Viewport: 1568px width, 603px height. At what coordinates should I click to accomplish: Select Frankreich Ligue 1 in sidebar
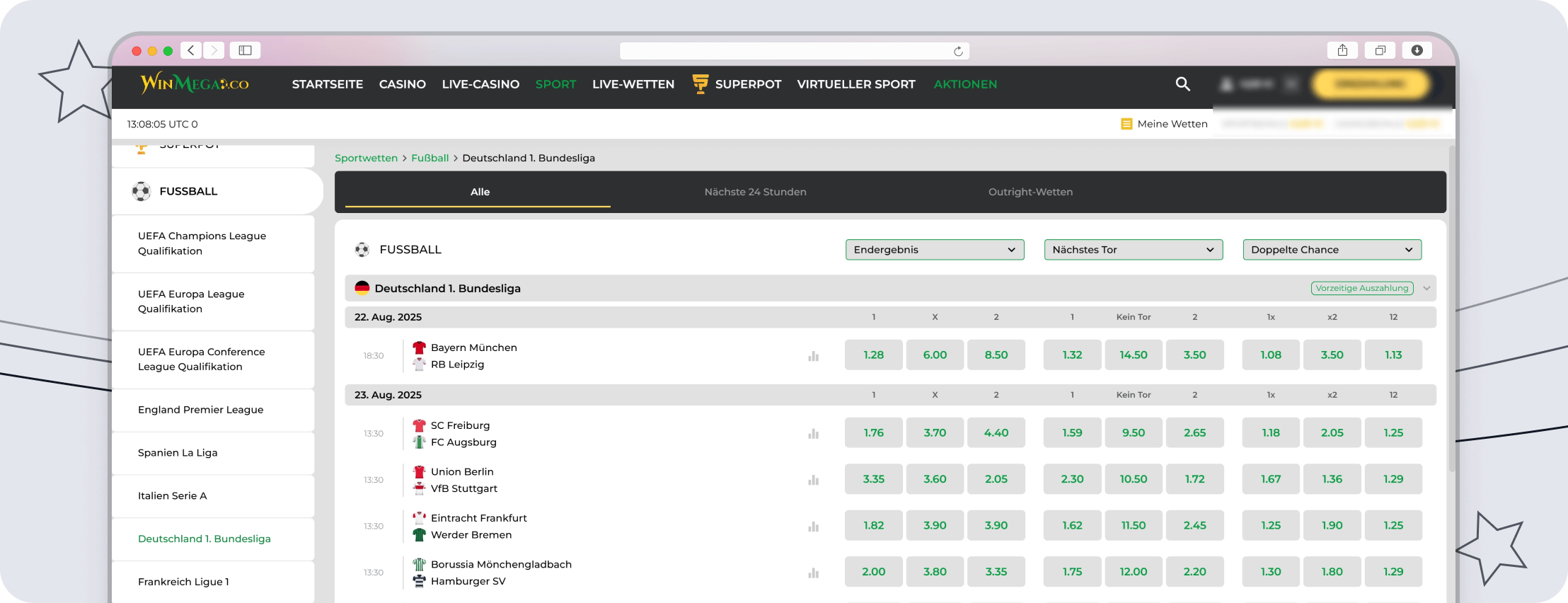click(213, 582)
